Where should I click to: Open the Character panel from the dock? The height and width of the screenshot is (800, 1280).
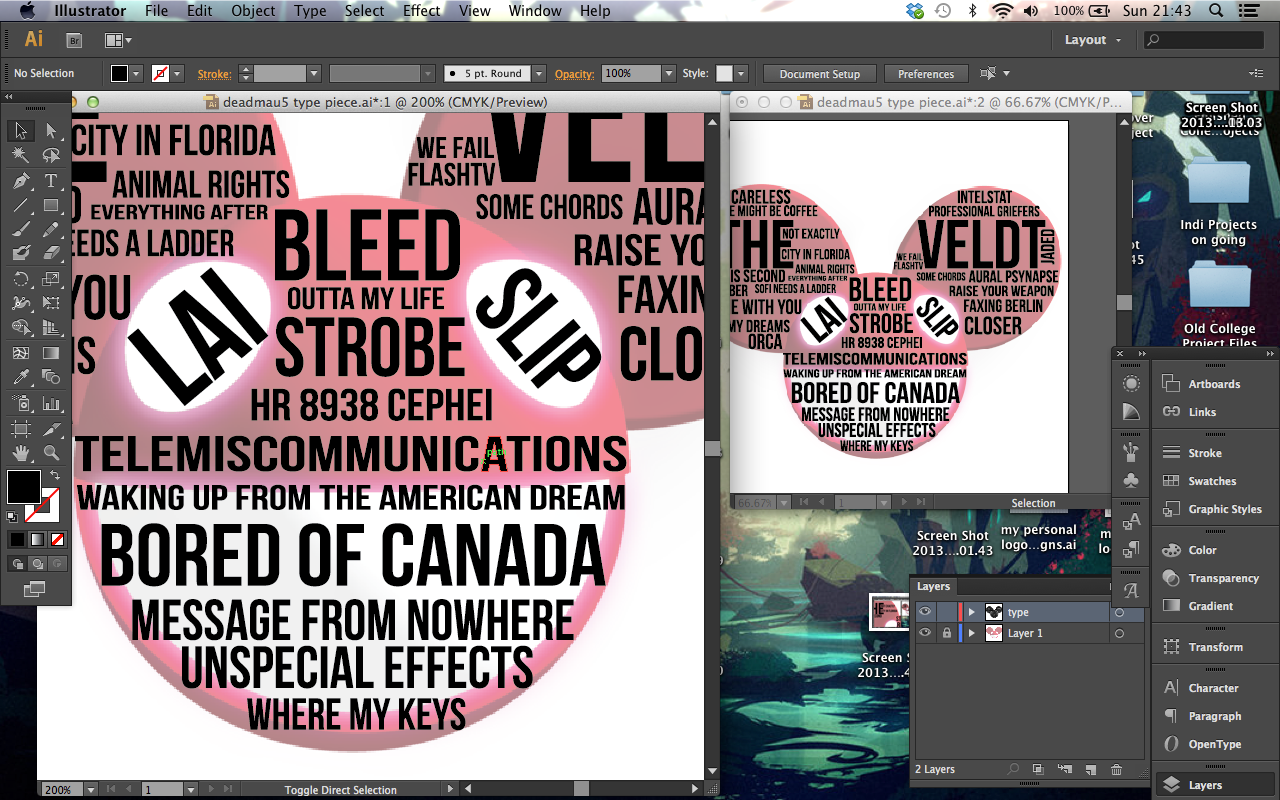pos(1213,688)
